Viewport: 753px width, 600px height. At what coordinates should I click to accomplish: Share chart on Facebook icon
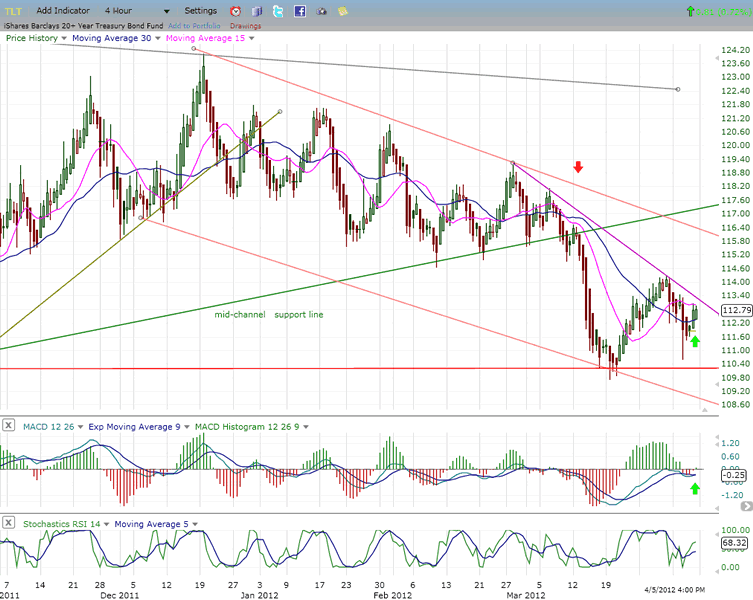pyautogui.click(x=300, y=11)
